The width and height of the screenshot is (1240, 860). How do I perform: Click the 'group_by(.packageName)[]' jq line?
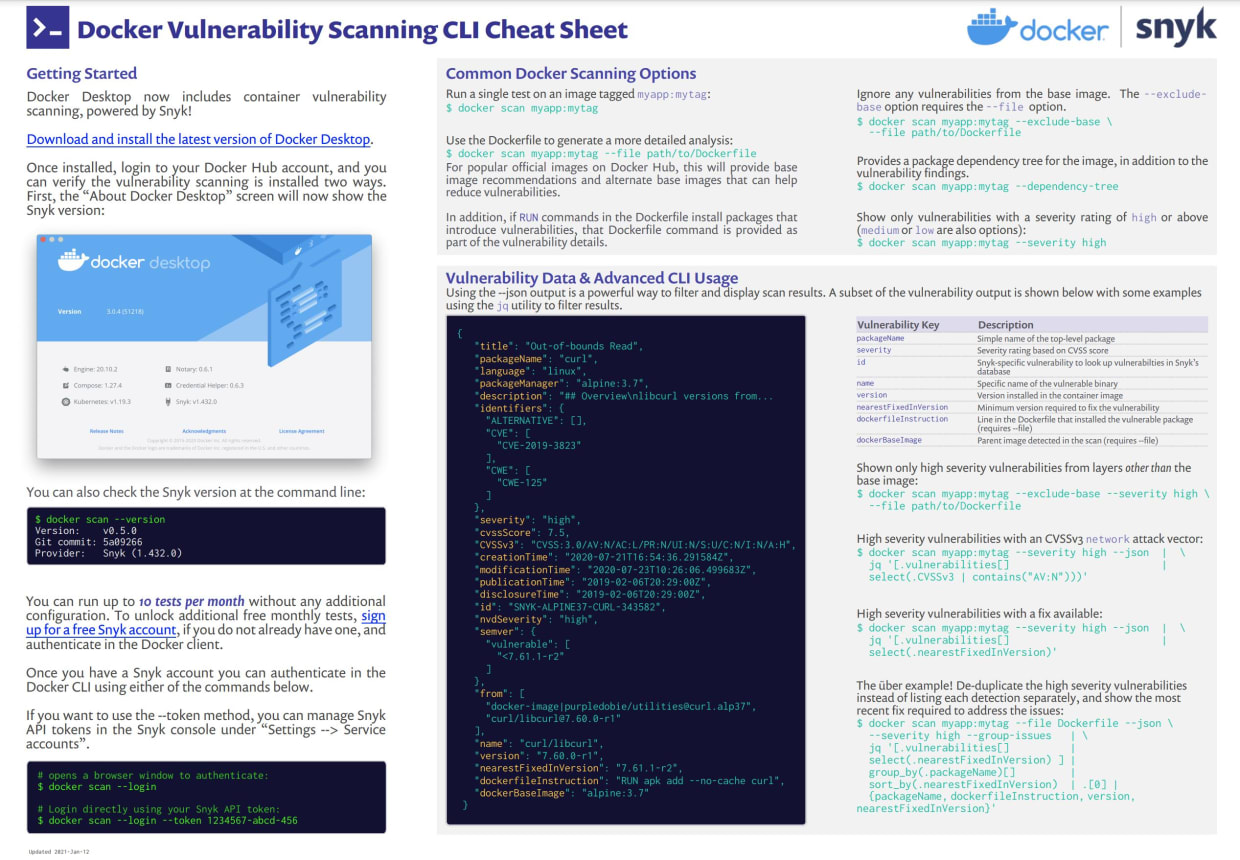942,773
